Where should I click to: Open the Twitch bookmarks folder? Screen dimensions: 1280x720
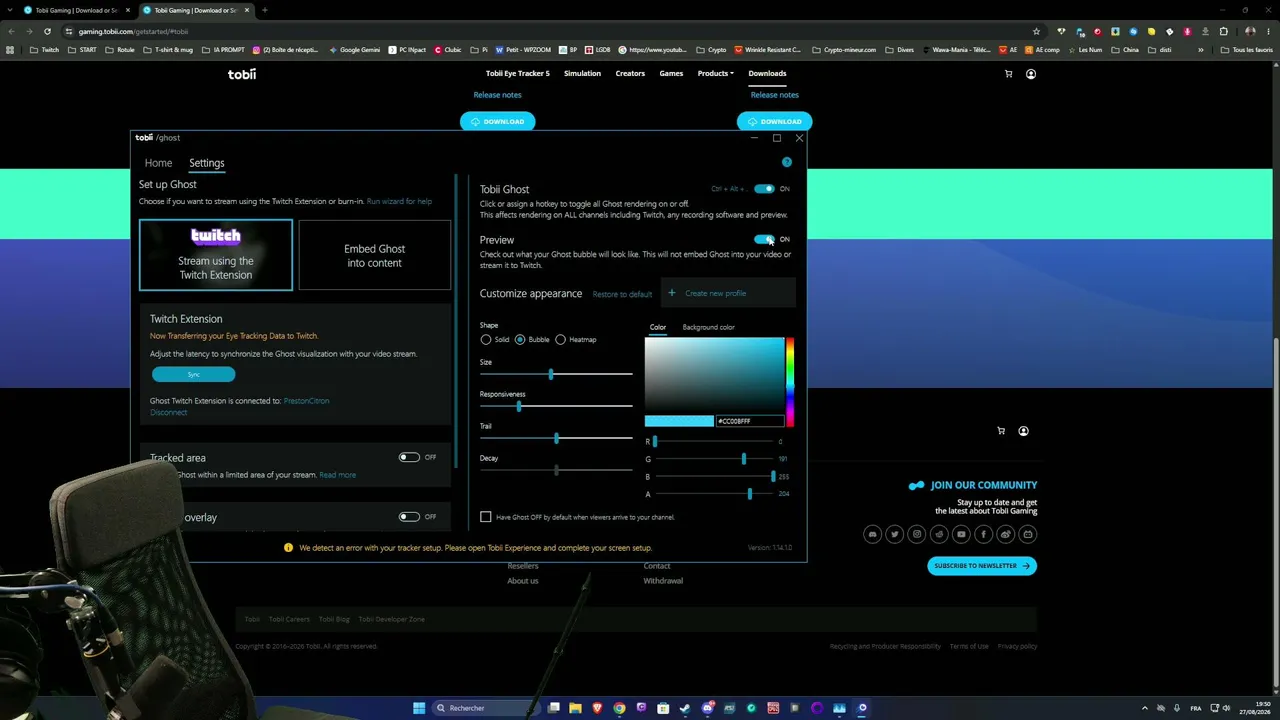point(44,50)
